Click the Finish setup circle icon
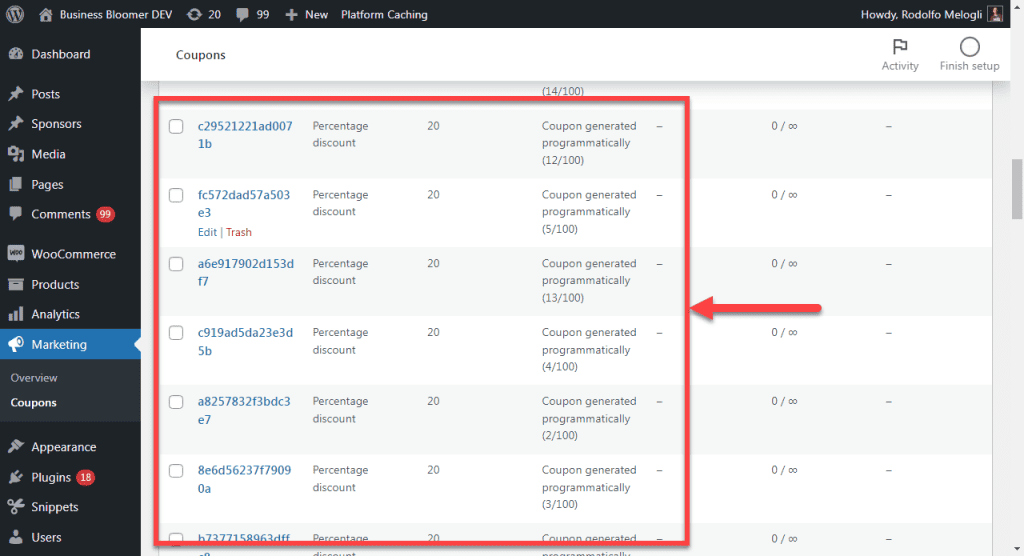1024x556 pixels. (x=969, y=47)
